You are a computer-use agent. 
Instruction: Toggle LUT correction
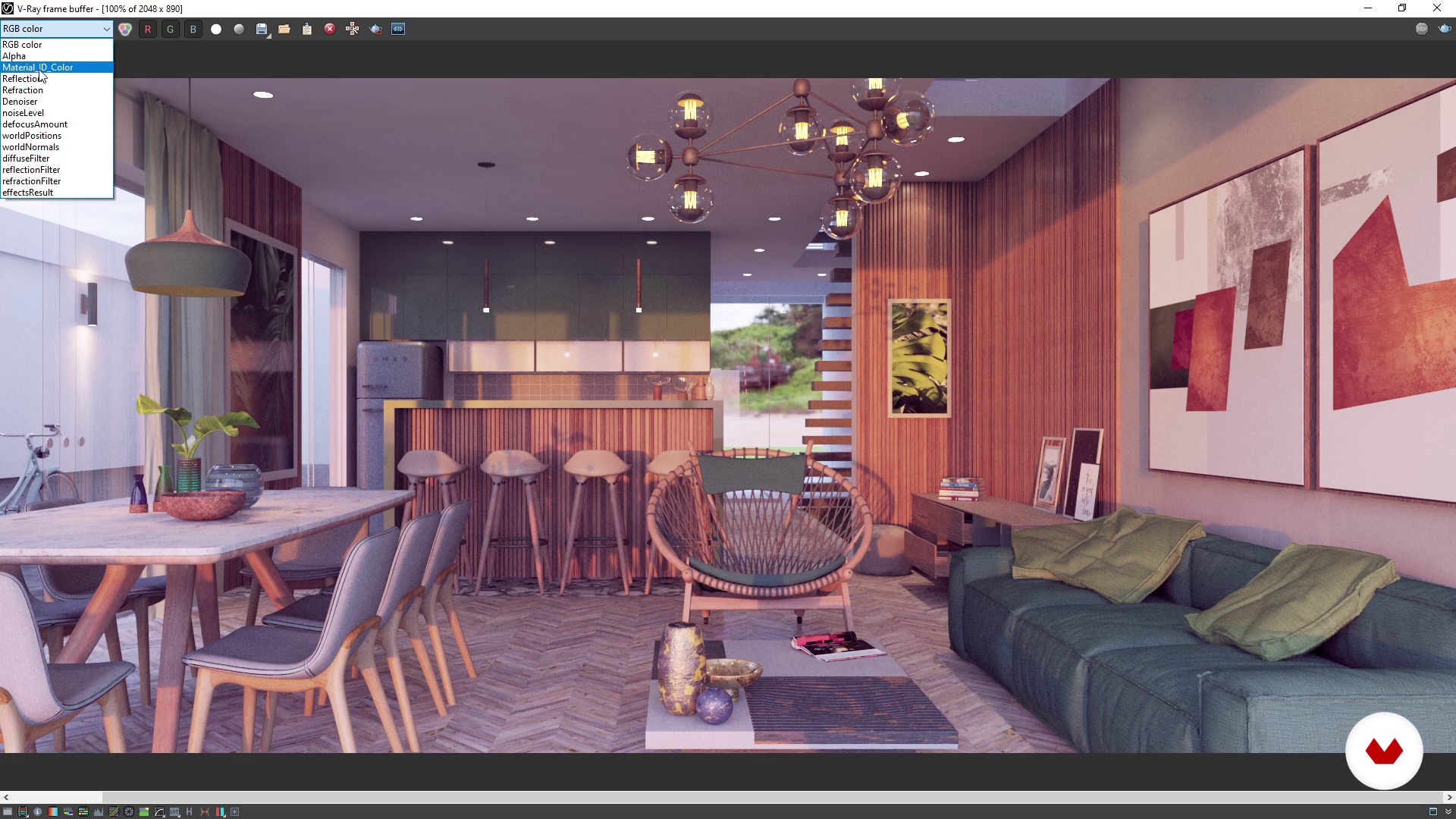174,811
